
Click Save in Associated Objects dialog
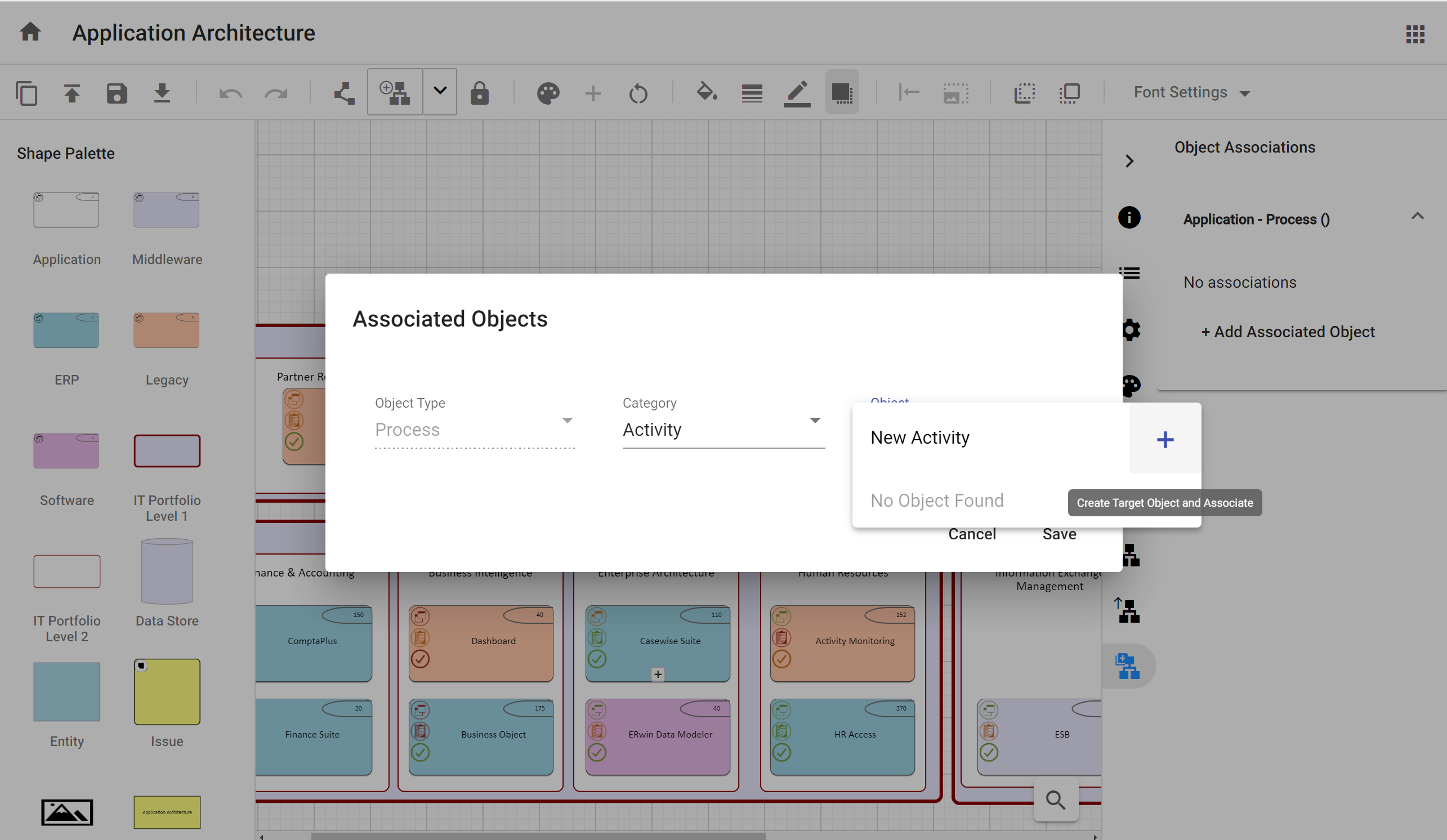click(x=1059, y=534)
